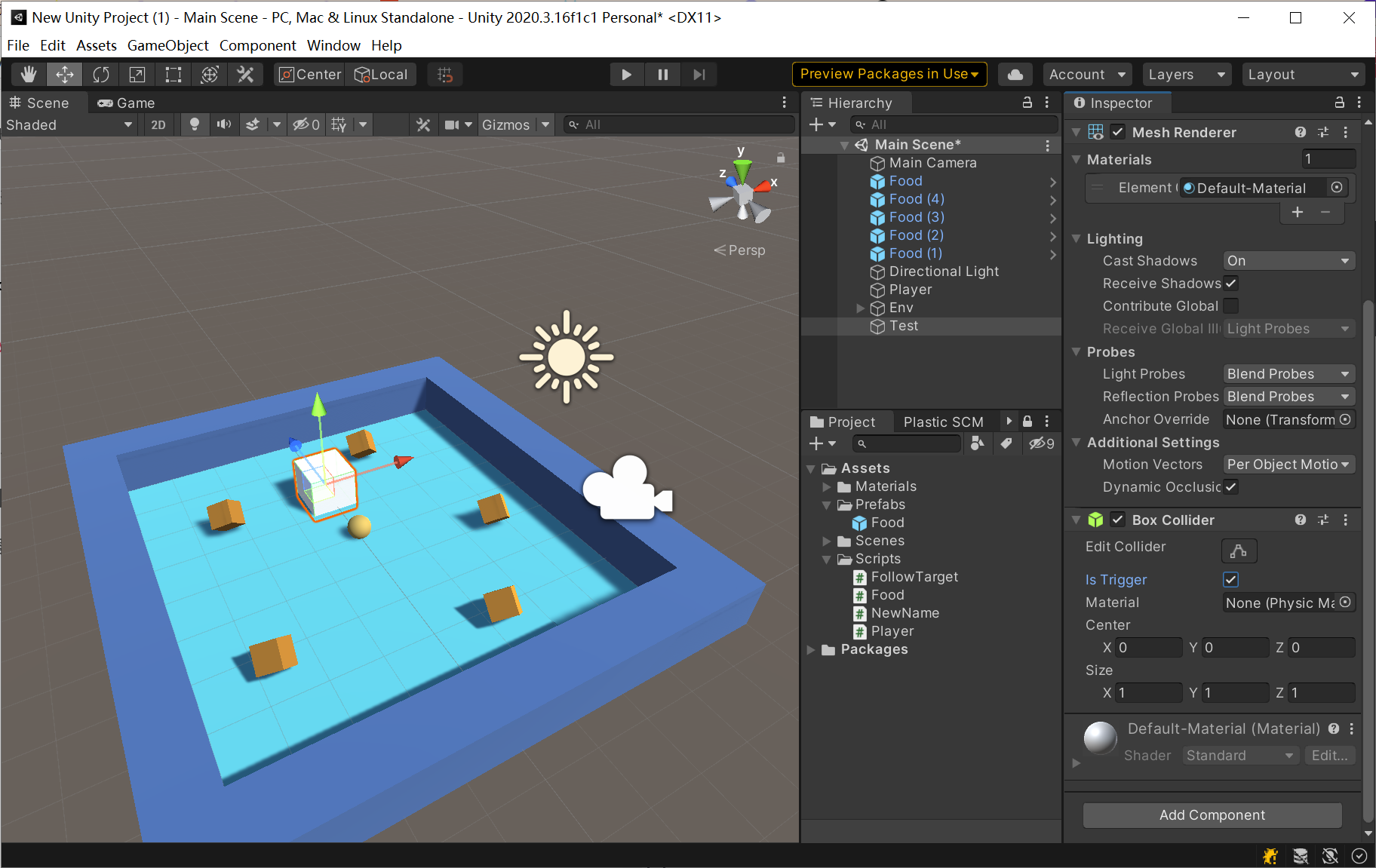Open Motion Vectors dropdown
This screenshot has width=1376, height=868.
[1288, 465]
